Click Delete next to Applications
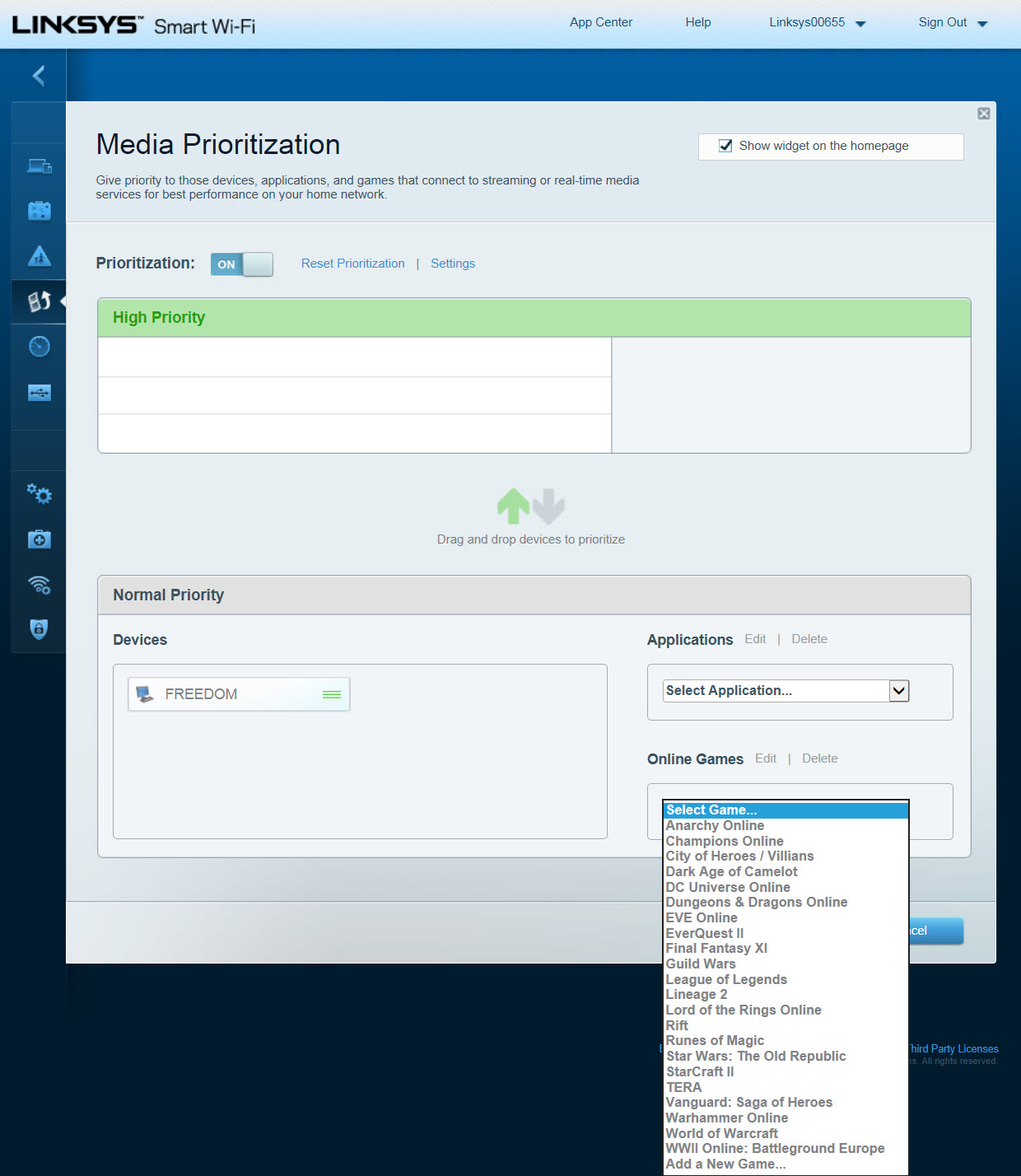This screenshot has height=1176, width=1021. tap(809, 639)
